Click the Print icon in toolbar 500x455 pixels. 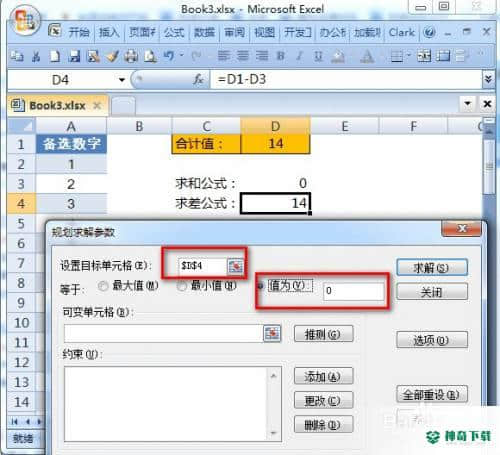coord(131,56)
